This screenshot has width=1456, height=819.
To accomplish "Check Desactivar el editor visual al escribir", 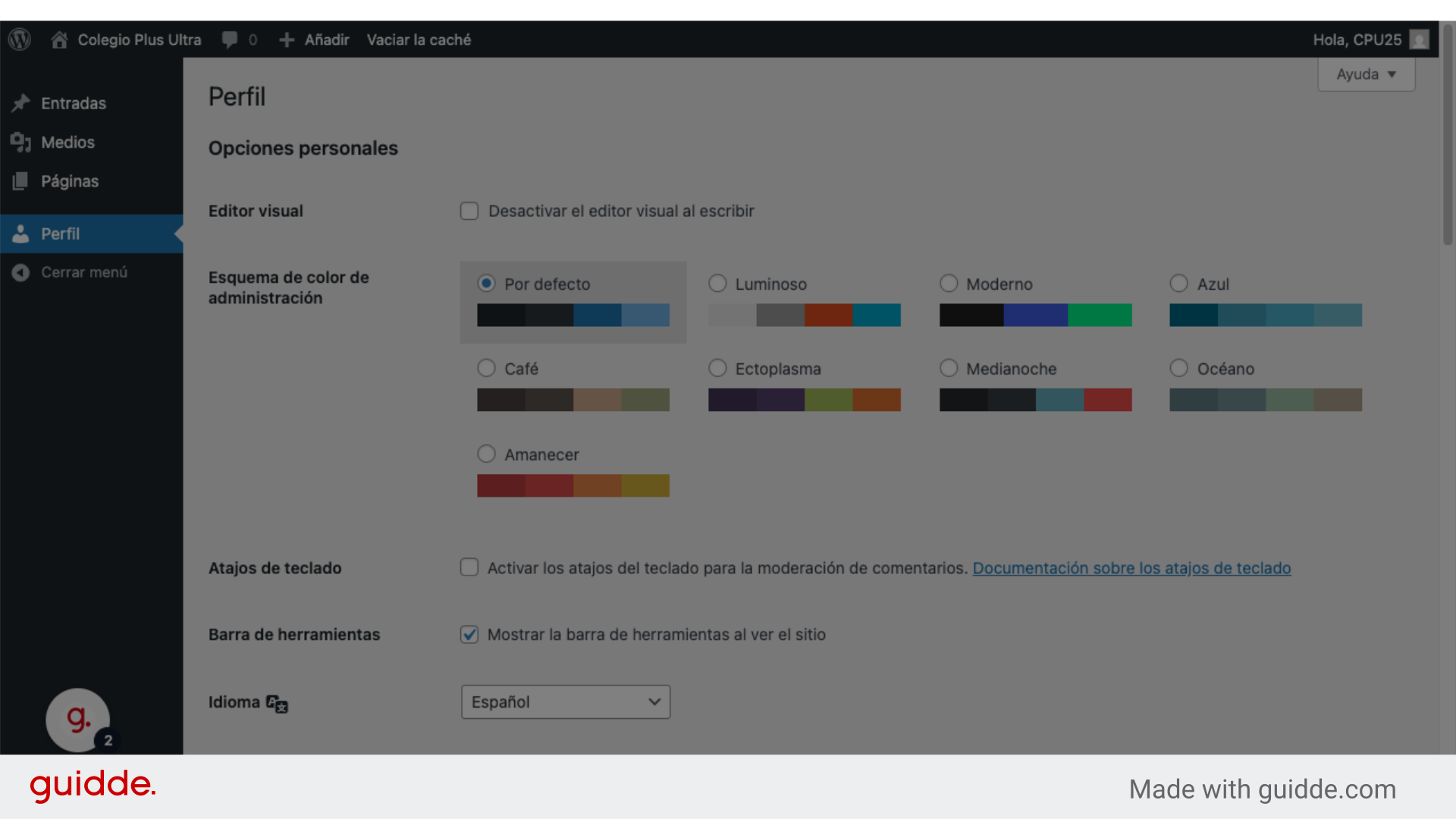I will tap(469, 211).
